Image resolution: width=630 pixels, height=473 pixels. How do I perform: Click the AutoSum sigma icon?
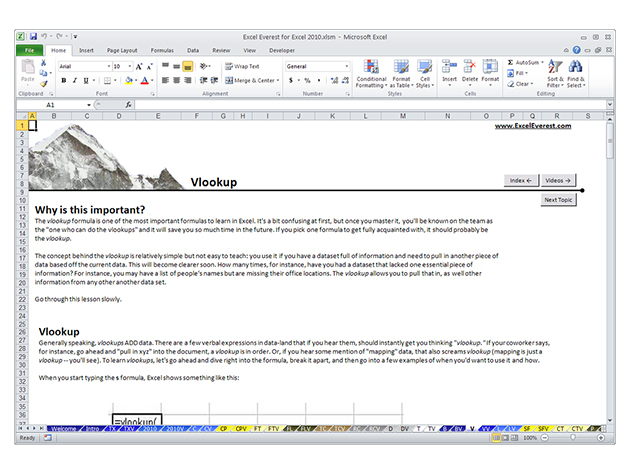pos(510,62)
